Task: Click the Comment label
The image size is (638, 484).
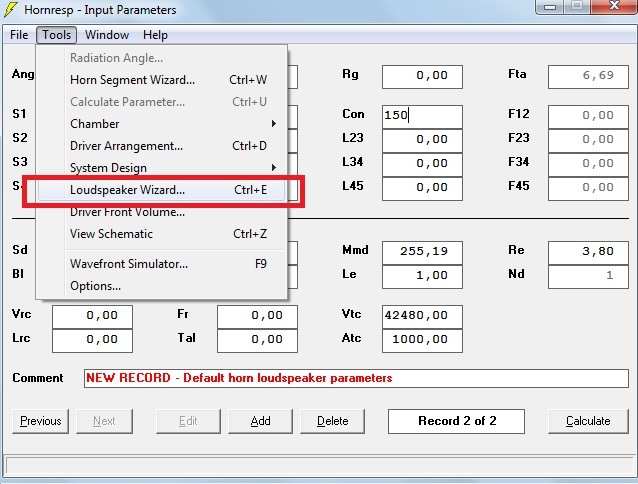Action: coord(38,378)
